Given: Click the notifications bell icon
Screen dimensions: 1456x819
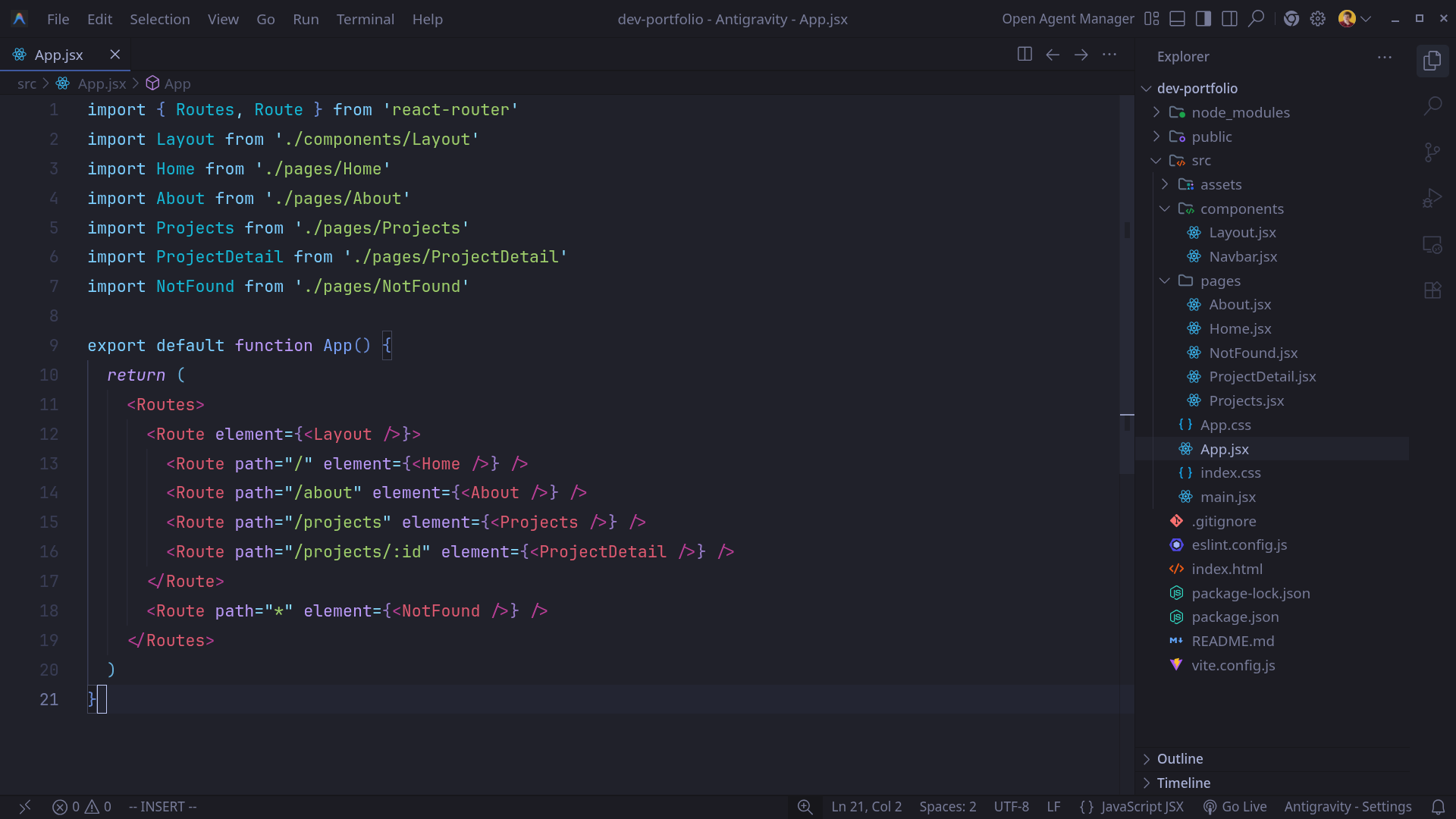Looking at the screenshot, I should click(1437, 807).
